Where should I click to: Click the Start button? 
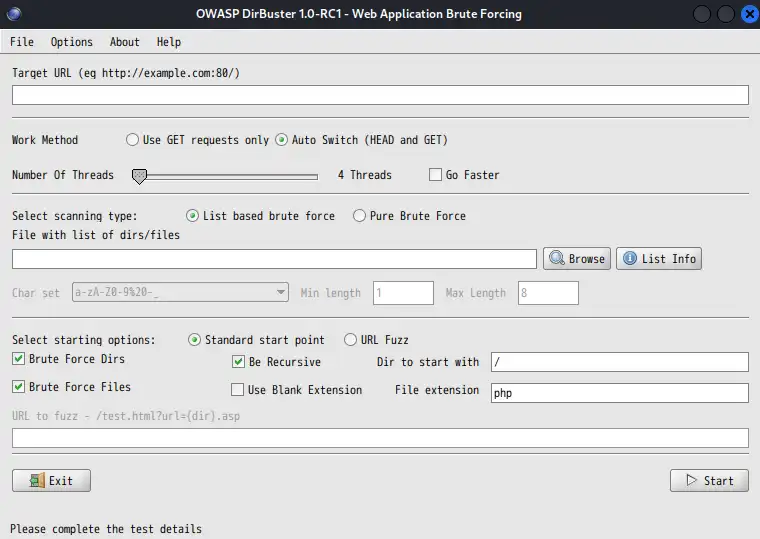(709, 480)
